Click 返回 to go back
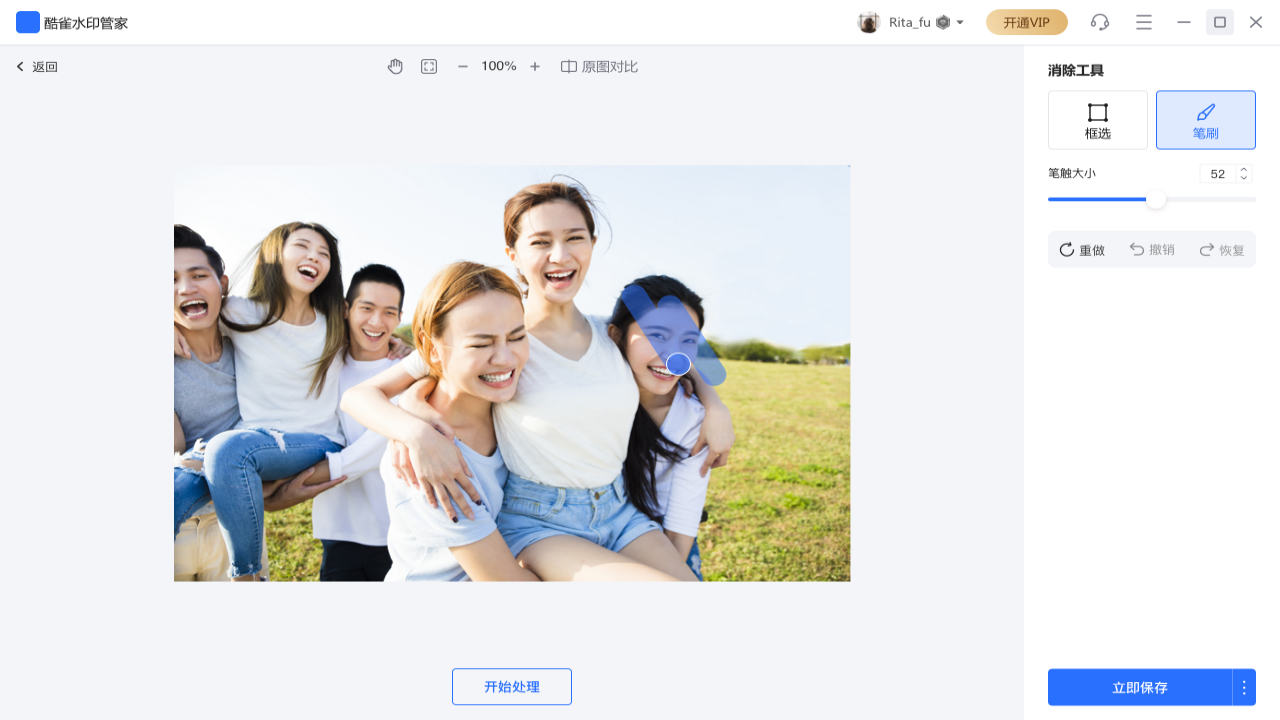 tap(36, 66)
